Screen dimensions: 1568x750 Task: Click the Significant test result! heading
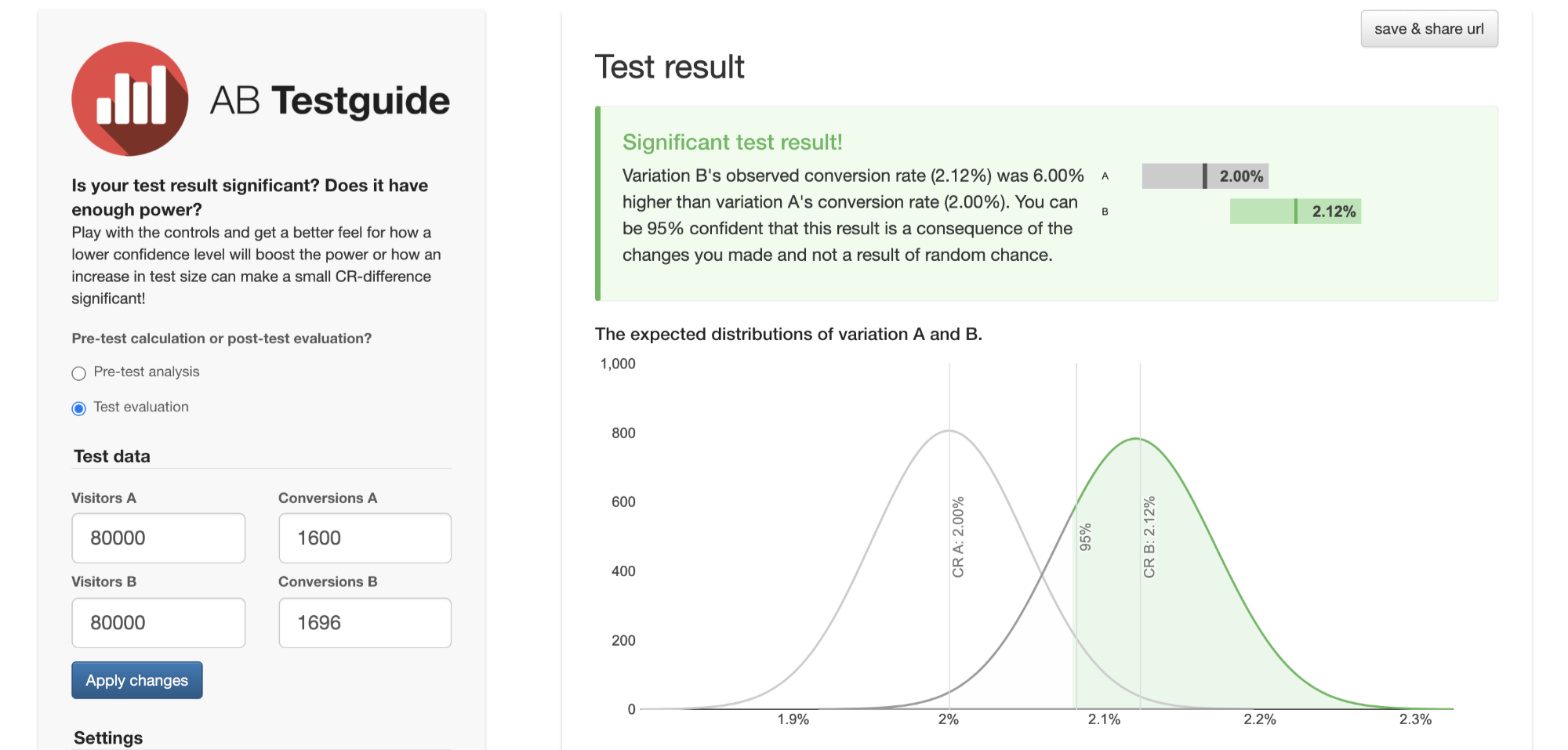[732, 142]
